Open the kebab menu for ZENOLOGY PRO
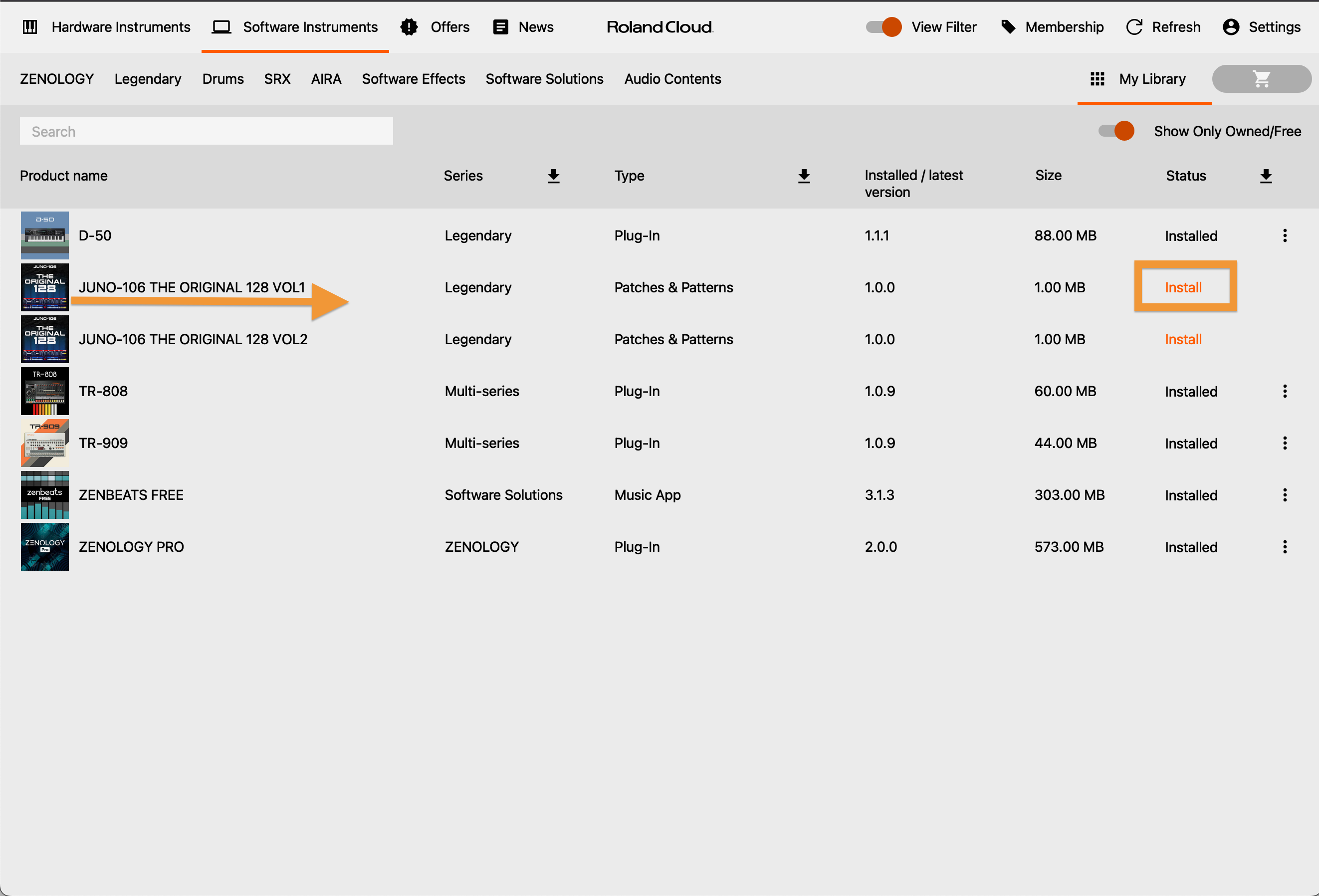The height and width of the screenshot is (896, 1319). click(1285, 546)
